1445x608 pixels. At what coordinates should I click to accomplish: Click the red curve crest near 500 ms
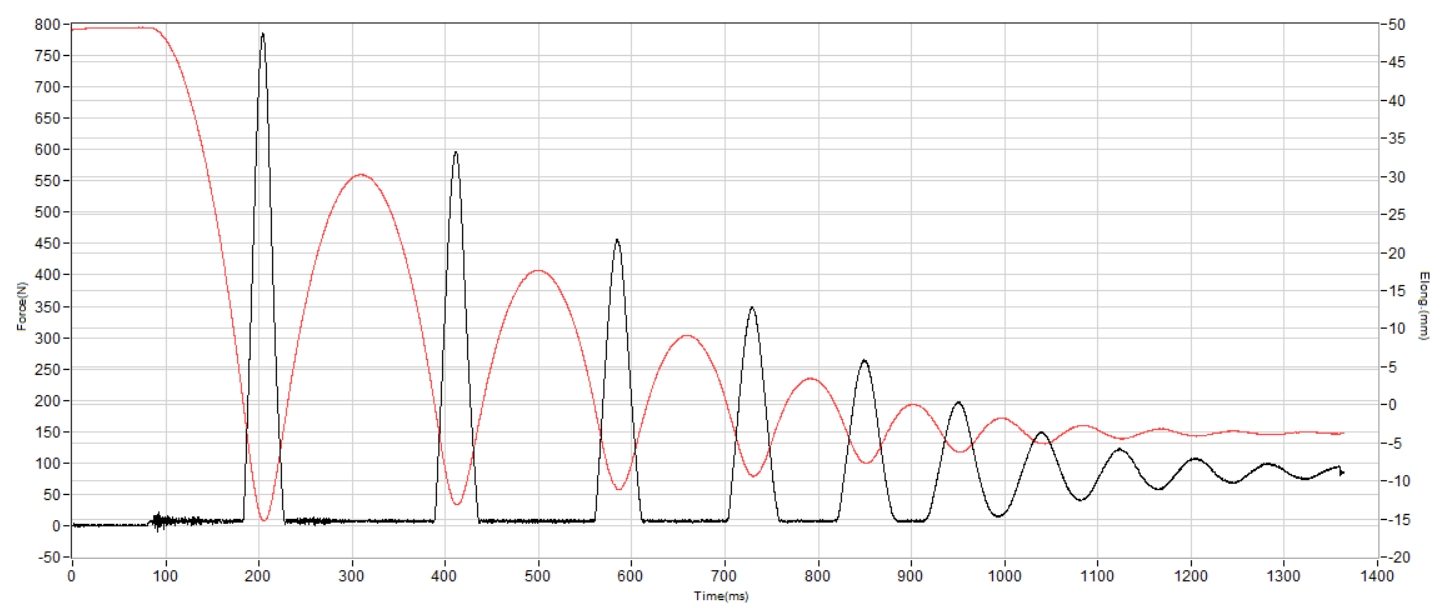[538, 270]
